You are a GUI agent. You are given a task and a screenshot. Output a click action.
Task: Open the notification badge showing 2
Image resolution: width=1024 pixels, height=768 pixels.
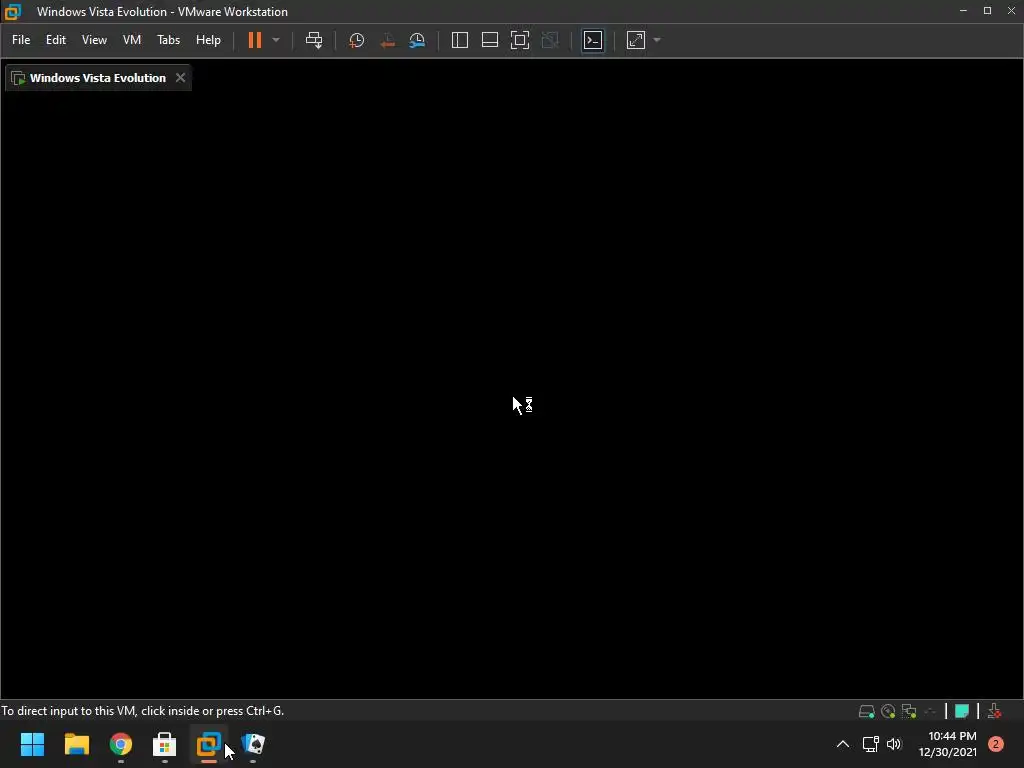[x=996, y=744]
